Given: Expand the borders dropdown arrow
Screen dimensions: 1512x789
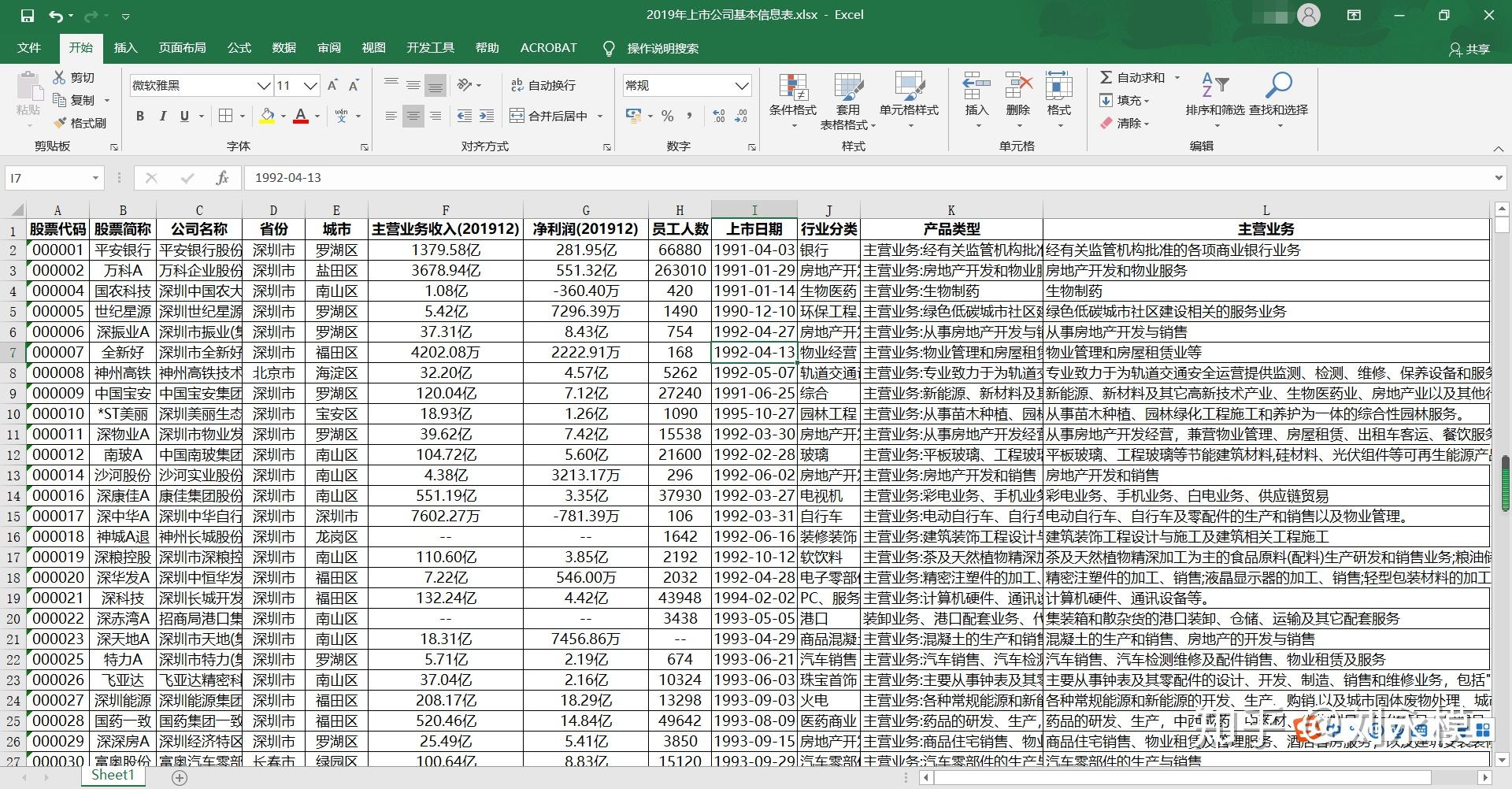Looking at the screenshot, I should pyautogui.click(x=243, y=117).
